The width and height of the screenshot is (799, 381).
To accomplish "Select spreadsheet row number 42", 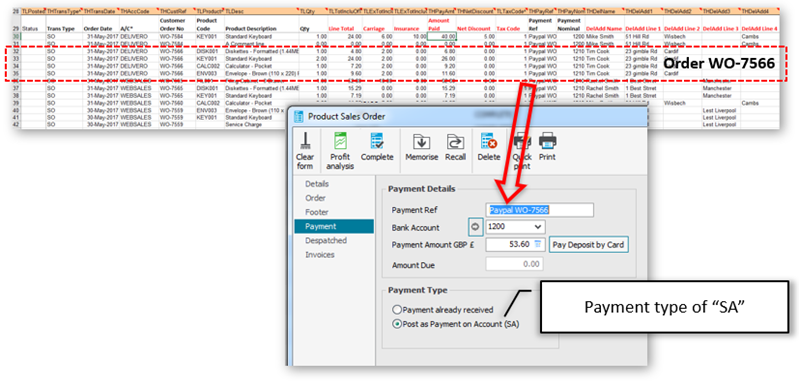I will (x=15, y=124).
